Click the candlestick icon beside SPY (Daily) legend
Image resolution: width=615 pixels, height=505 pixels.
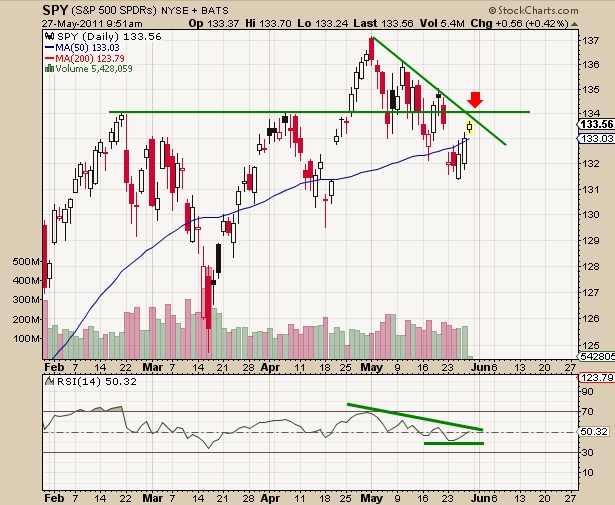click(49, 36)
